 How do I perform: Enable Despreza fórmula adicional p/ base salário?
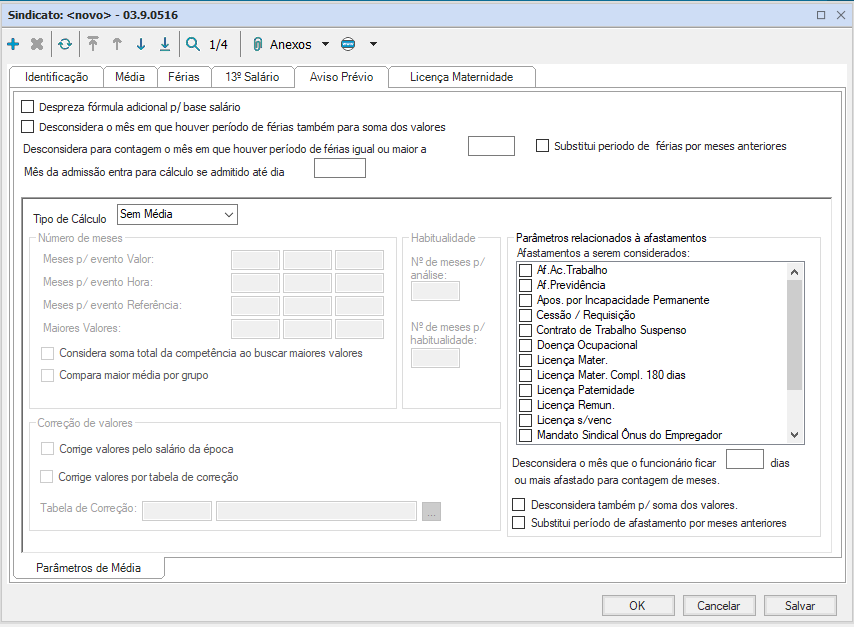28,107
